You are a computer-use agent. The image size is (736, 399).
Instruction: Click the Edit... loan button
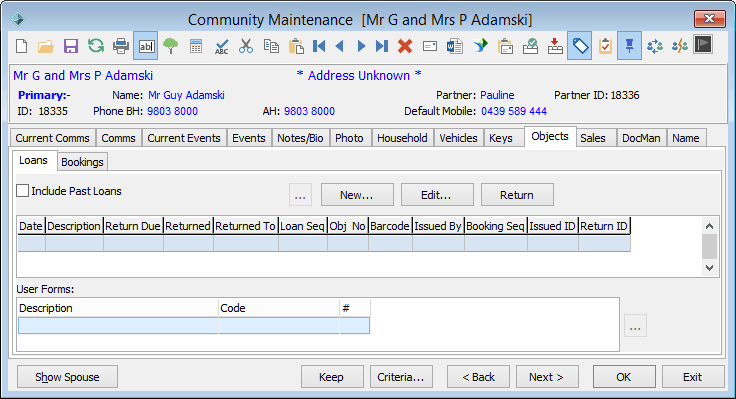pyautogui.click(x=437, y=195)
